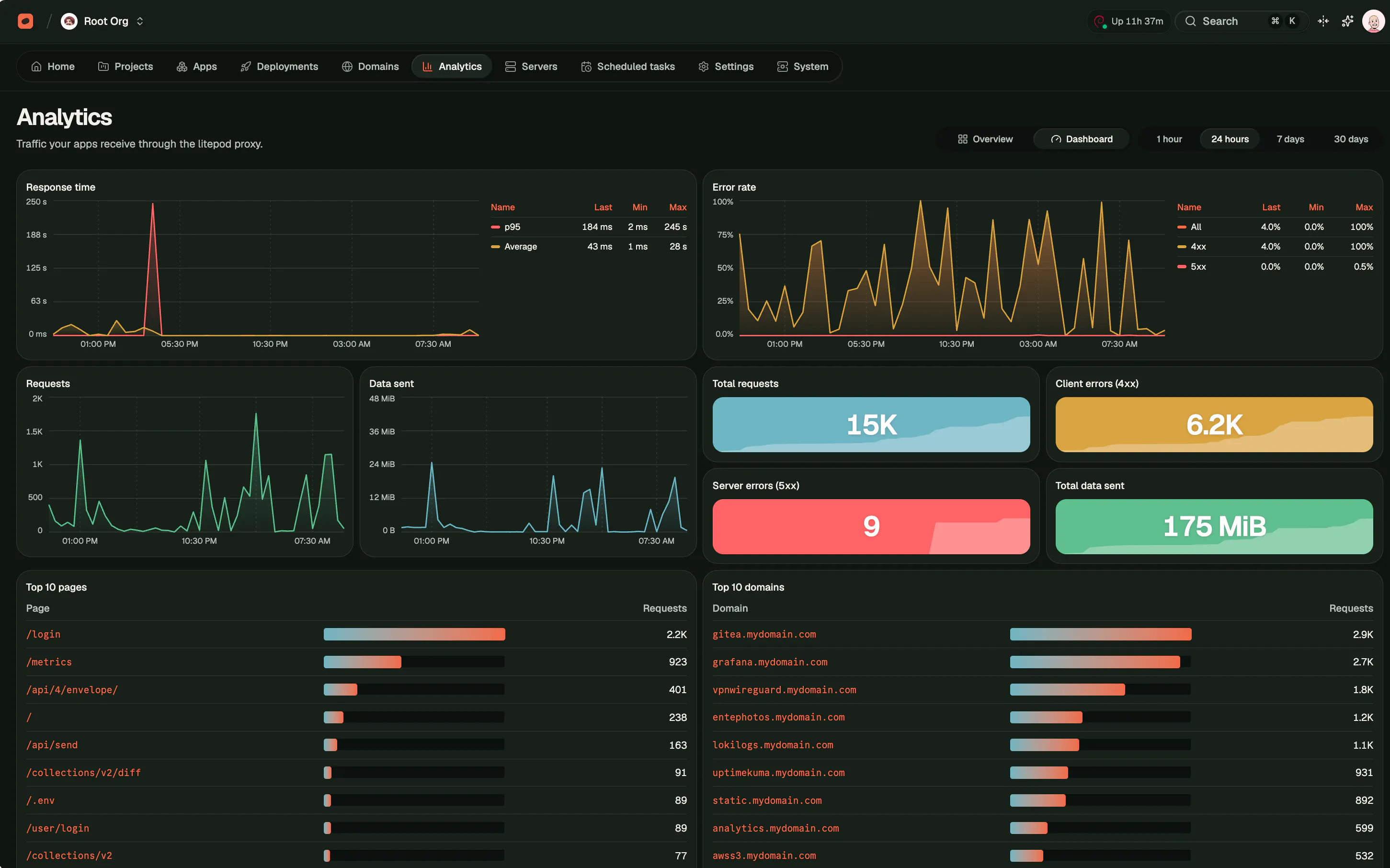This screenshot has width=1390, height=868.
Task: Click the /api/4/envelope/ page entry
Action: click(x=72, y=689)
